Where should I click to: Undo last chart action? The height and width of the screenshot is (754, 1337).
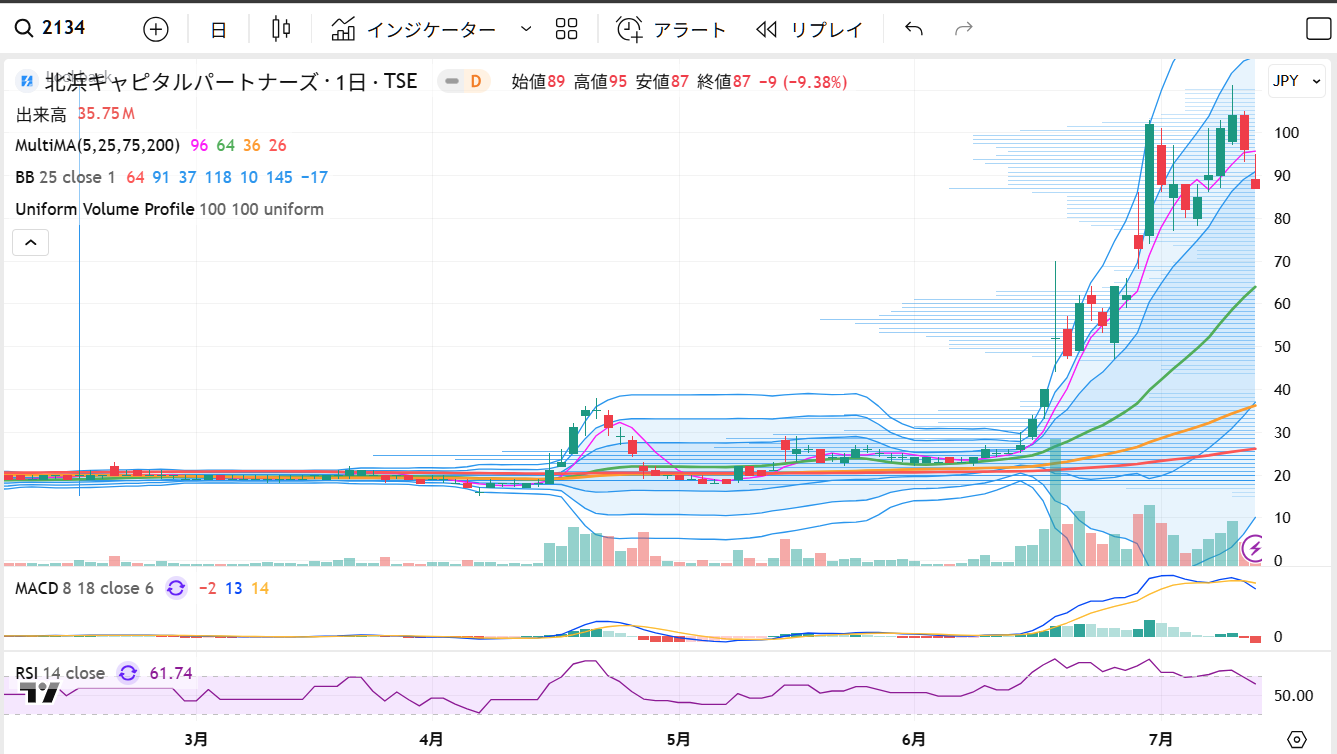(x=914, y=29)
